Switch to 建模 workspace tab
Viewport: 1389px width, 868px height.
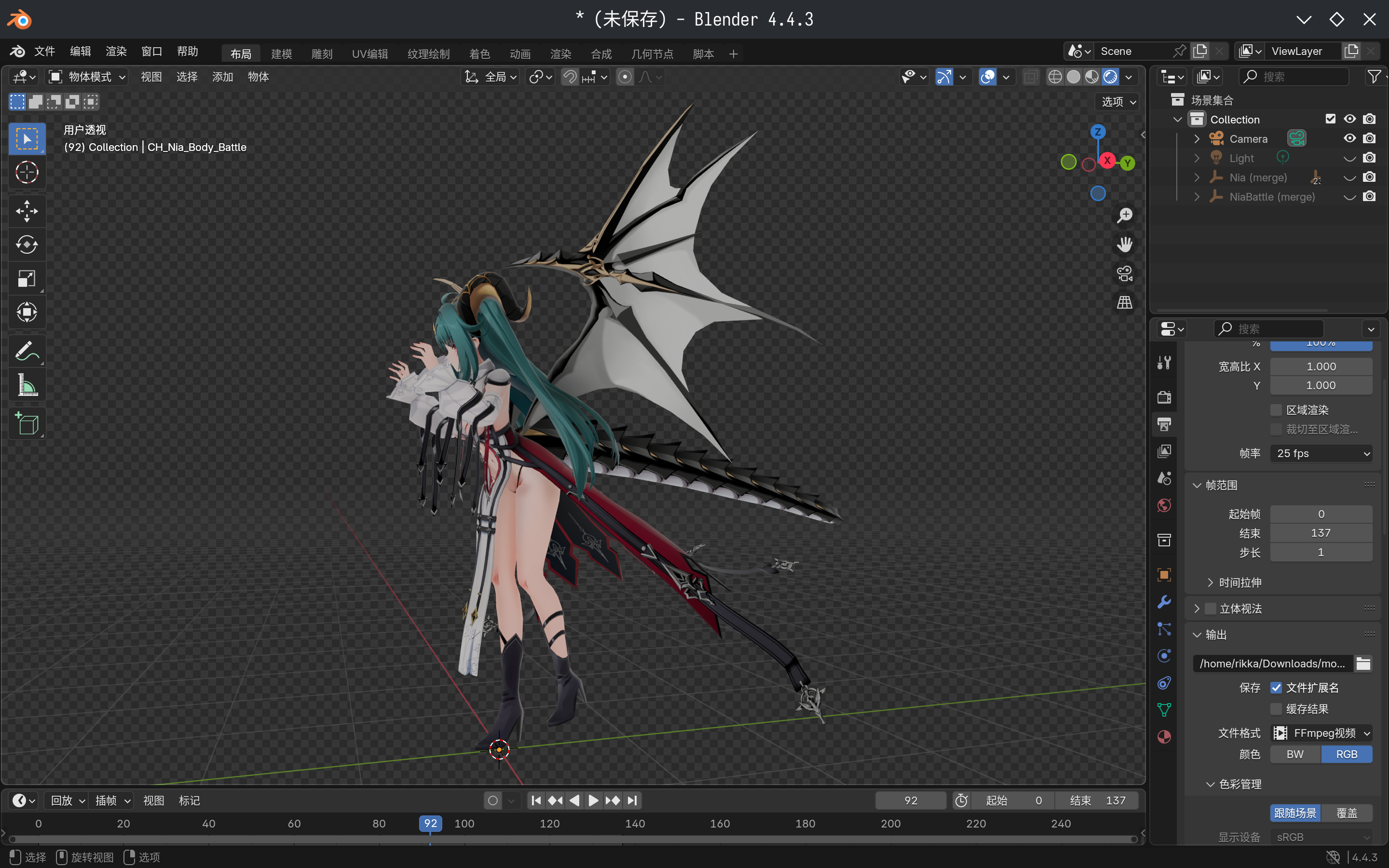click(x=281, y=54)
